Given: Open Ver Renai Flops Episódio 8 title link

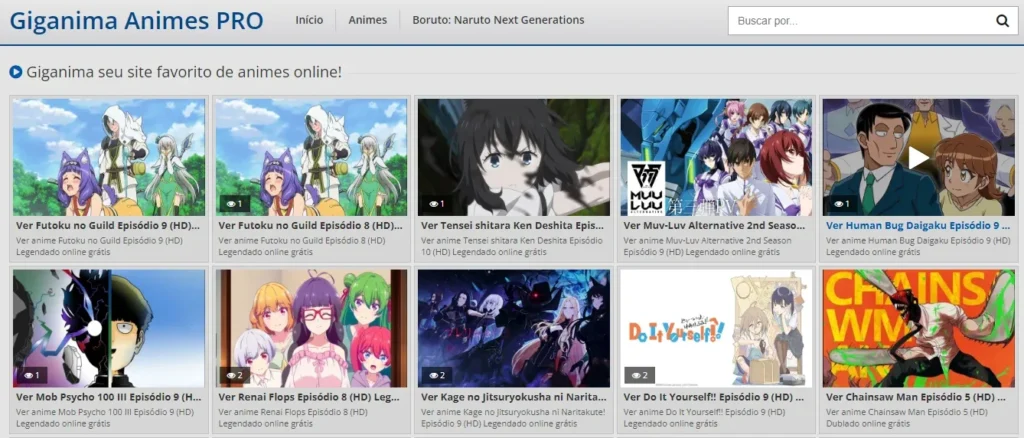Looking at the screenshot, I should click(x=310, y=396).
